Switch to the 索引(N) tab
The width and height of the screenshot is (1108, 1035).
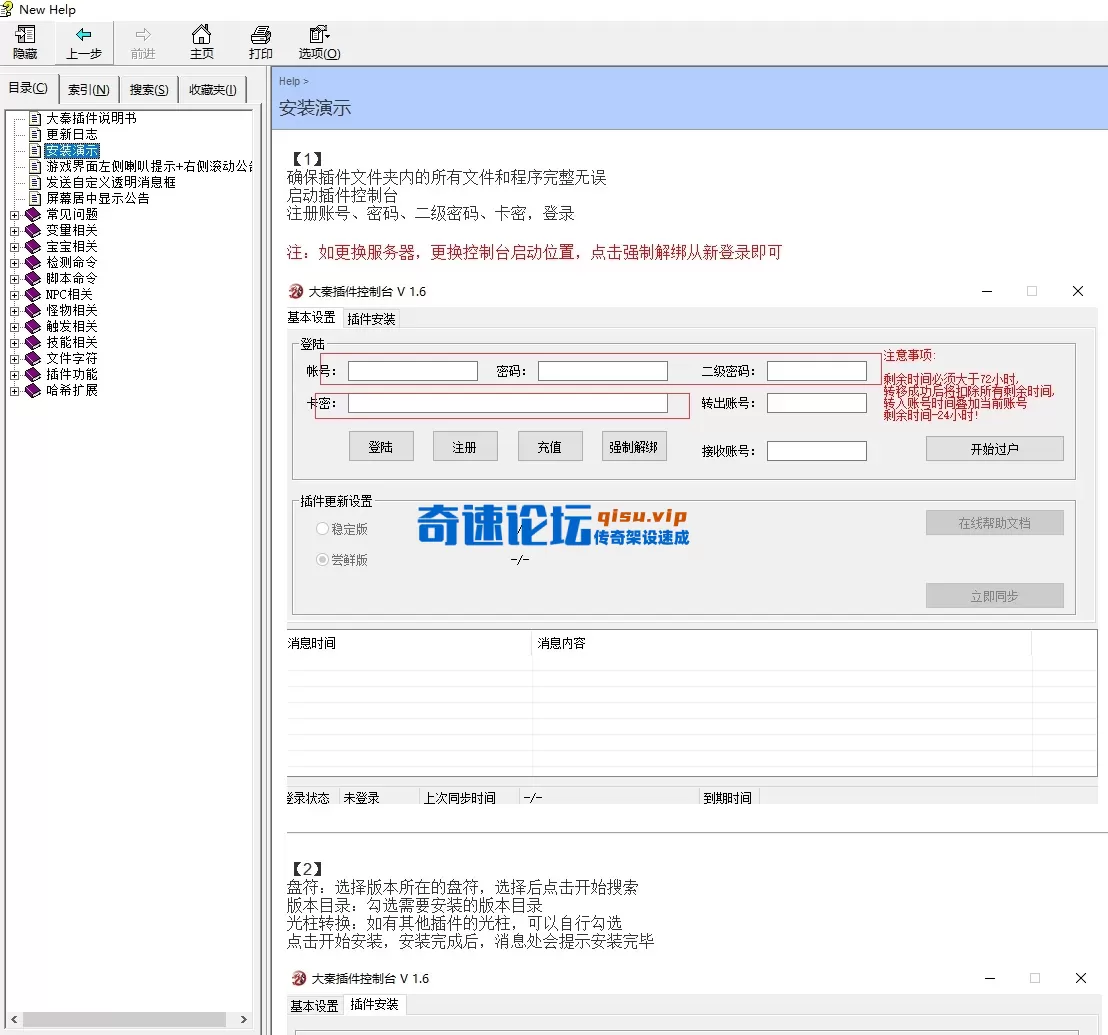88,88
